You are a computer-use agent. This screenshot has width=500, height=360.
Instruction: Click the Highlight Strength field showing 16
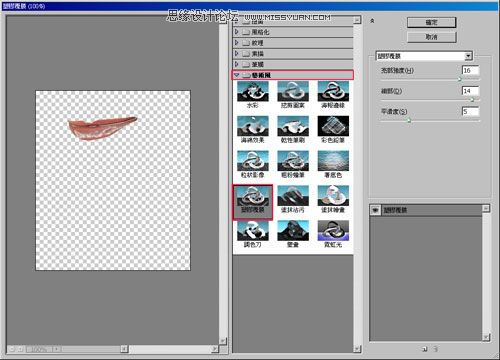[x=470, y=70]
